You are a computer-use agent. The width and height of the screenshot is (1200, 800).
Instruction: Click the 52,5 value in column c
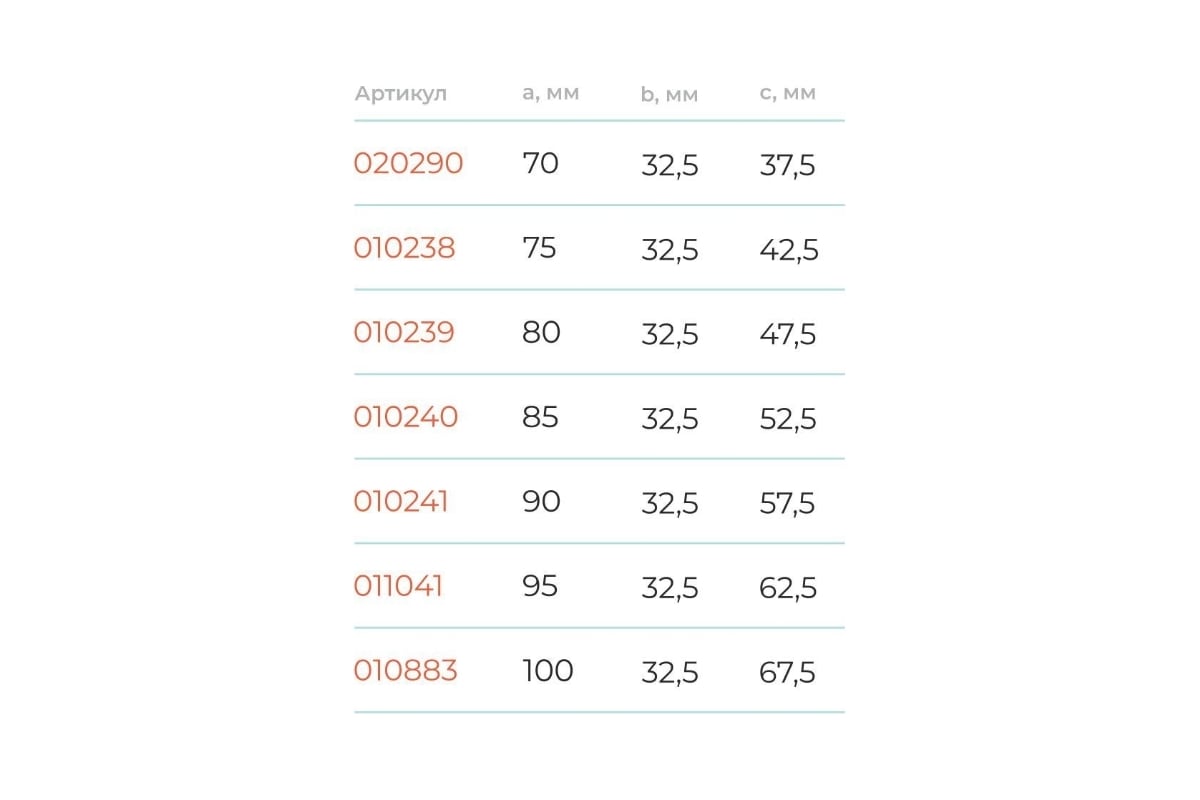coord(788,419)
